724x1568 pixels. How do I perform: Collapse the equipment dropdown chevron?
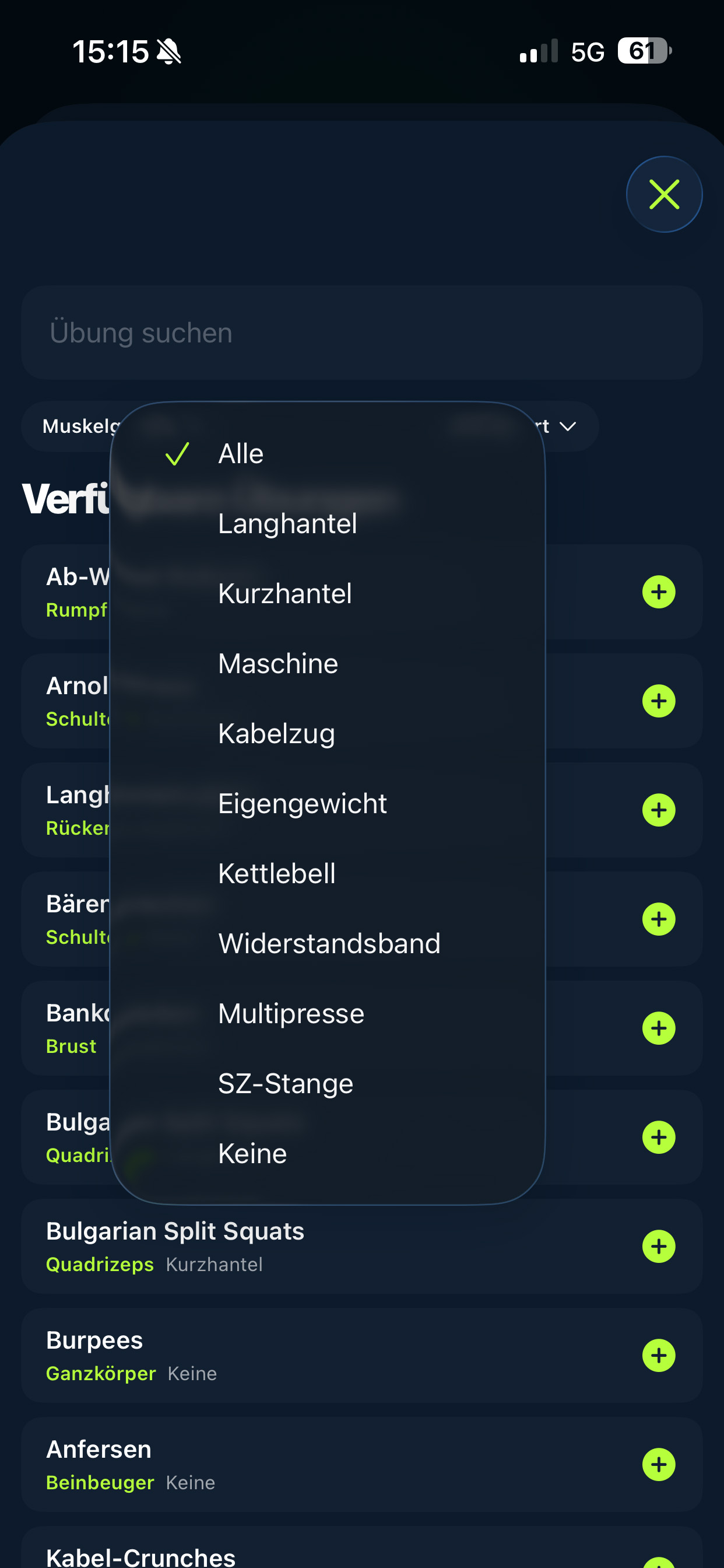tap(567, 426)
